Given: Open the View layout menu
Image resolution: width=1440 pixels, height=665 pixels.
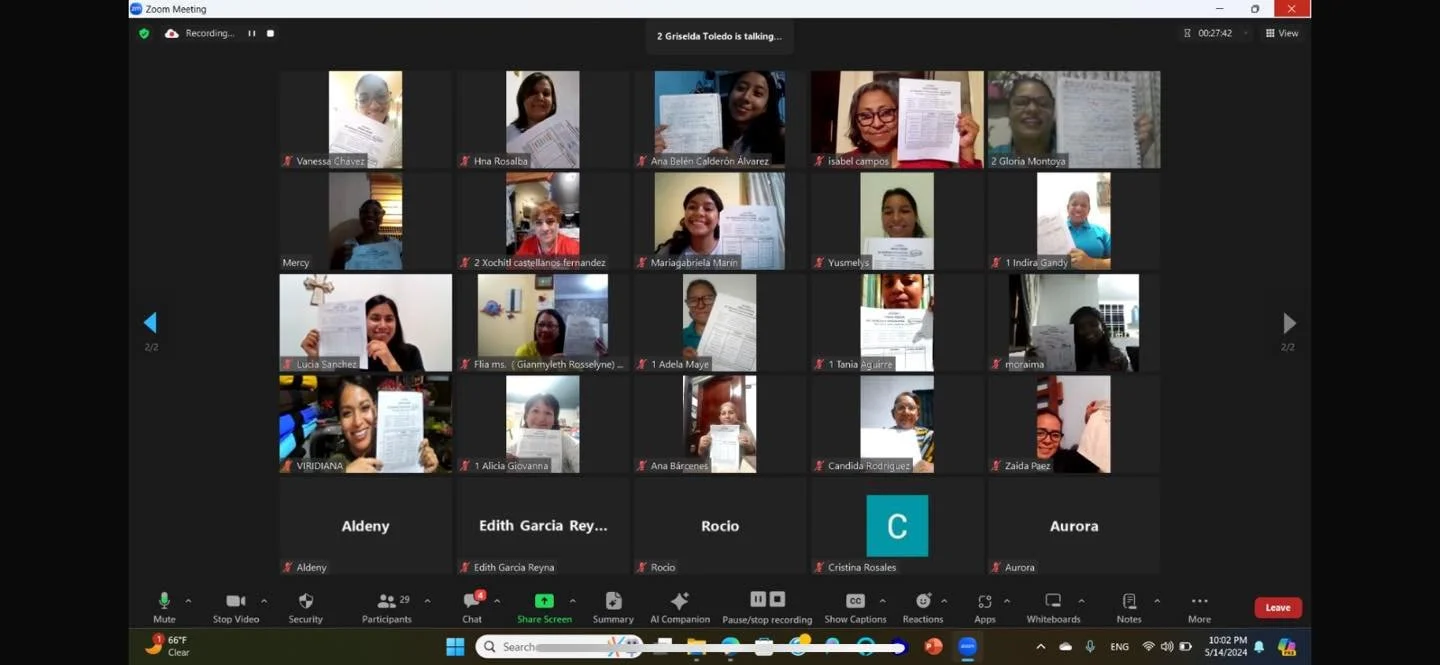Looking at the screenshot, I should tap(1282, 33).
